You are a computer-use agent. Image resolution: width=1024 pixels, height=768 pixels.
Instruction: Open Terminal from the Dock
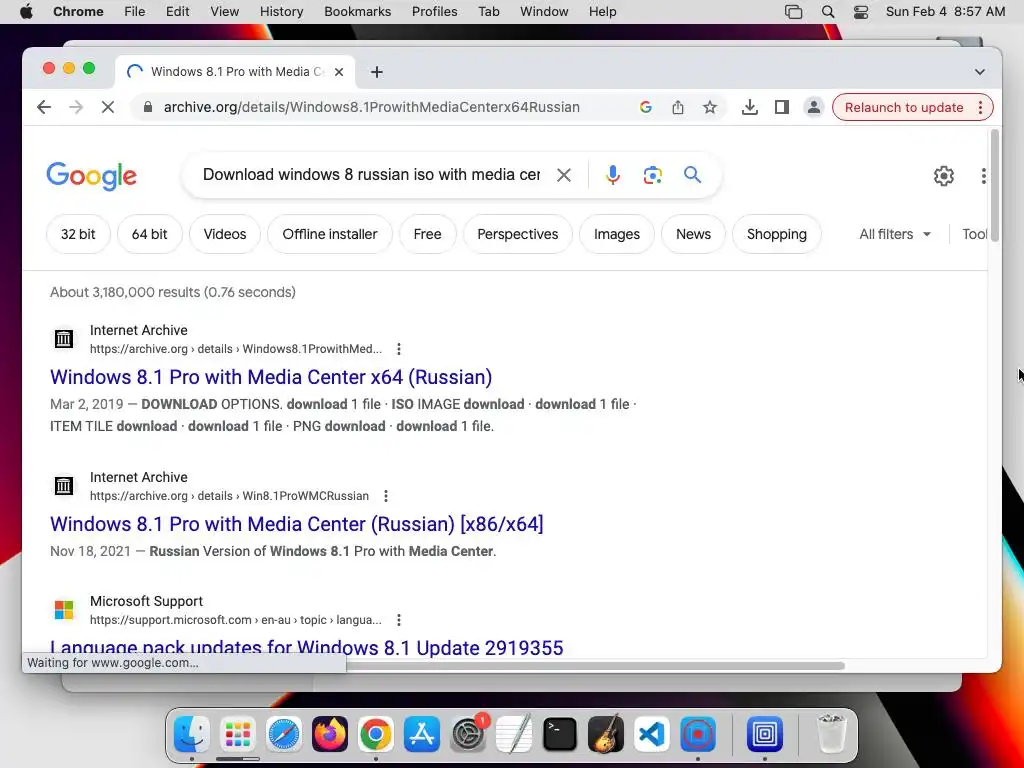click(x=560, y=734)
